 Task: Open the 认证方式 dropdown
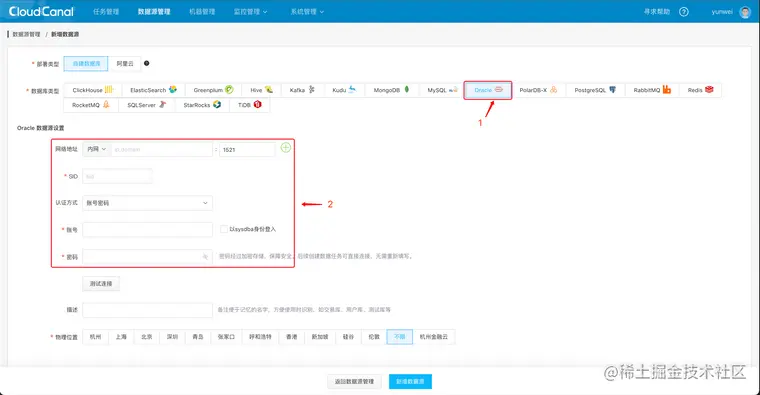click(x=147, y=203)
